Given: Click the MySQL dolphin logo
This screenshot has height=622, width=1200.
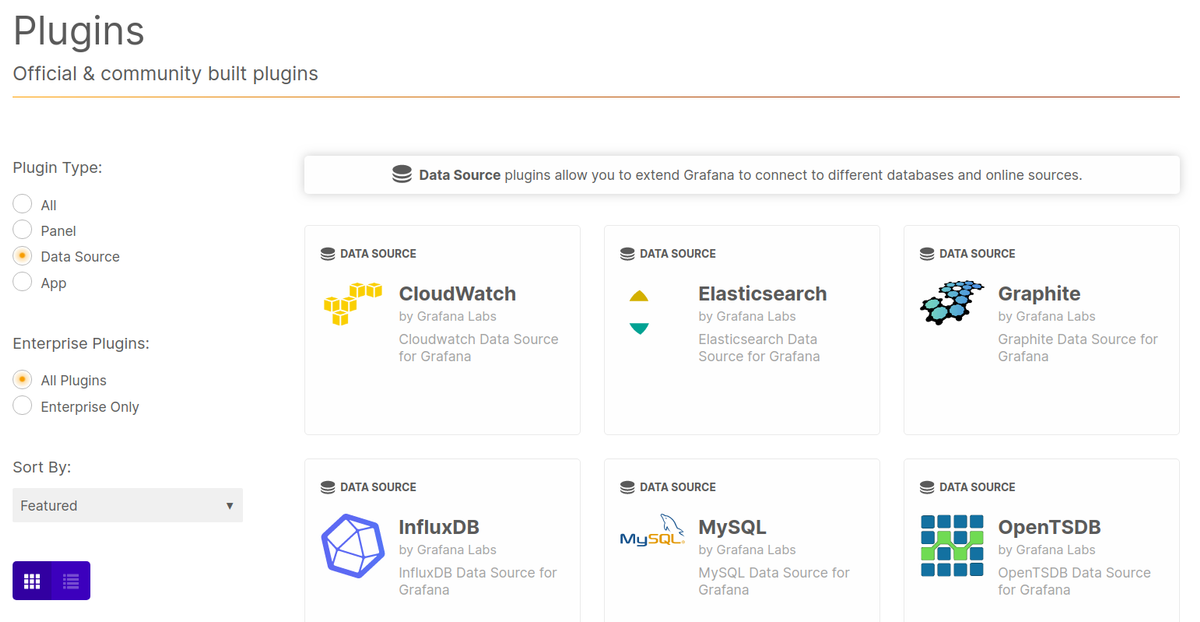Looking at the screenshot, I should [x=652, y=530].
